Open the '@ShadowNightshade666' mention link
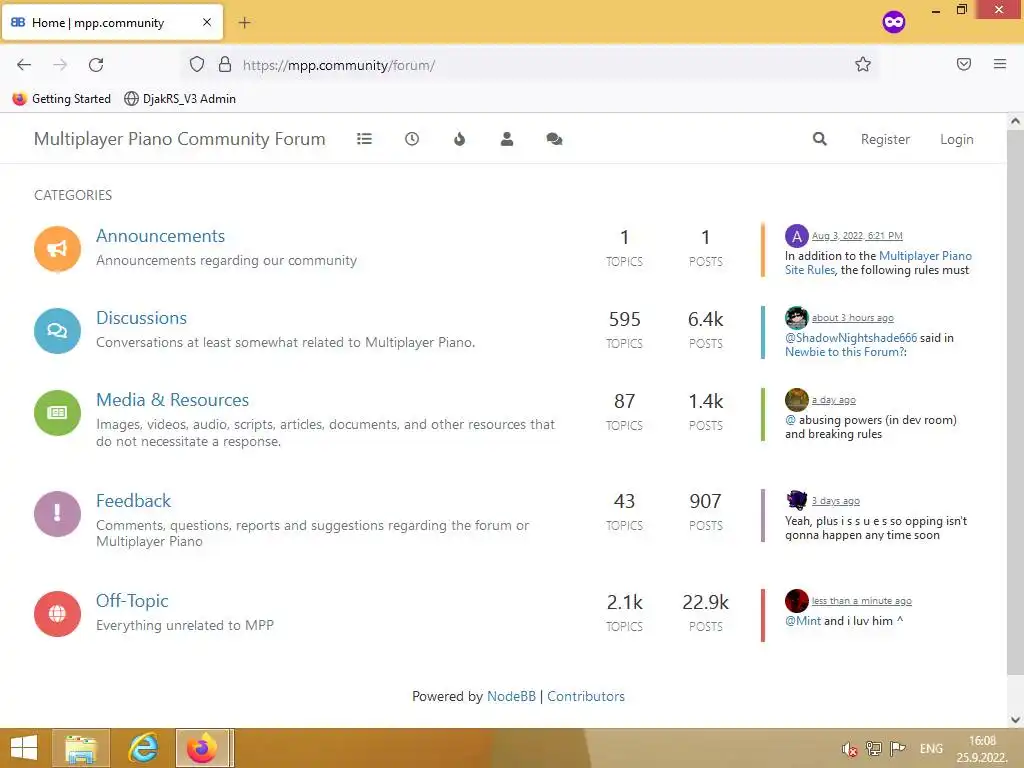The image size is (1024, 768). [x=851, y=338]
